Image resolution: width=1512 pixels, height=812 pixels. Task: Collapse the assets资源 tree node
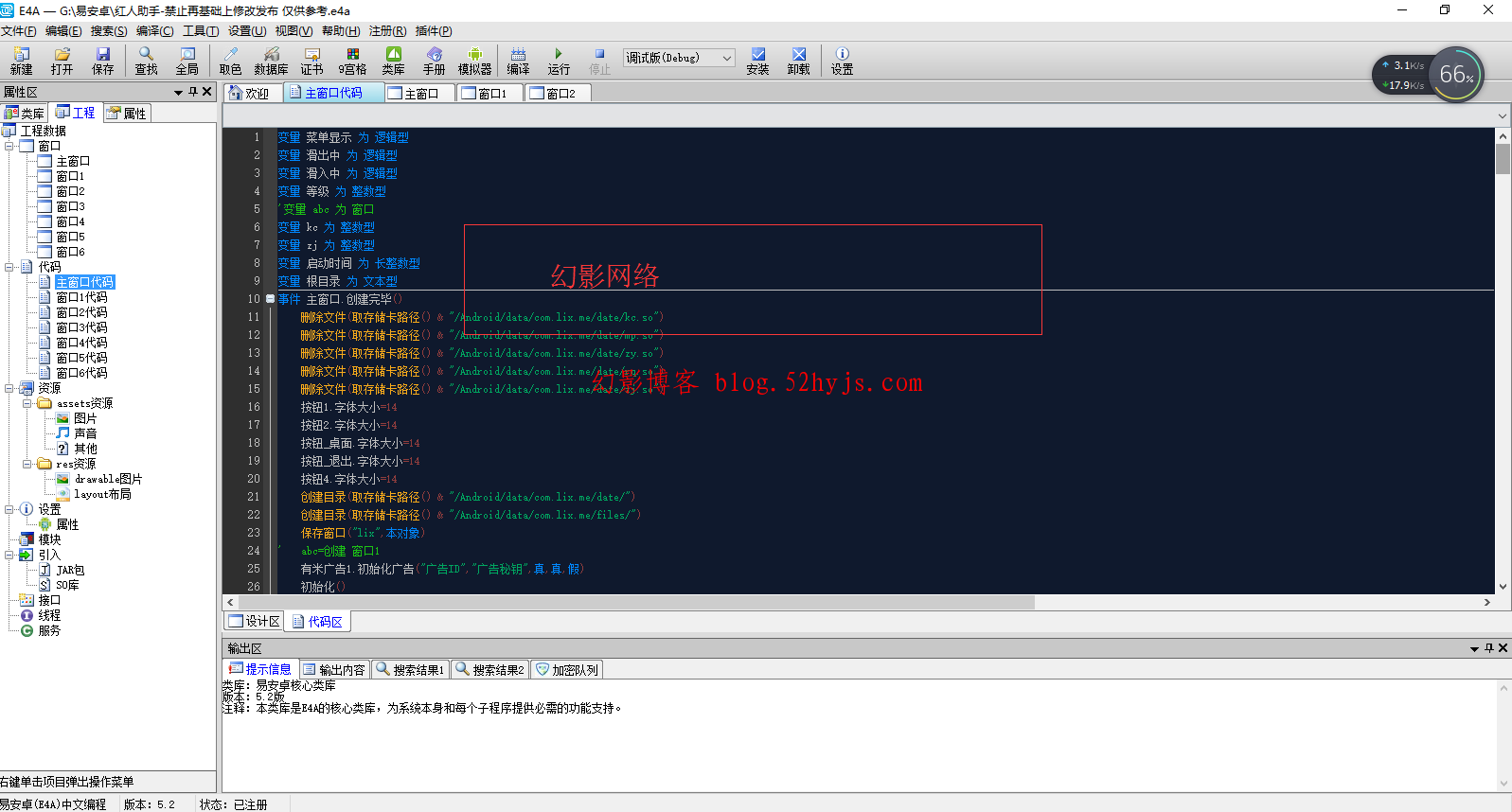(27, 403)
